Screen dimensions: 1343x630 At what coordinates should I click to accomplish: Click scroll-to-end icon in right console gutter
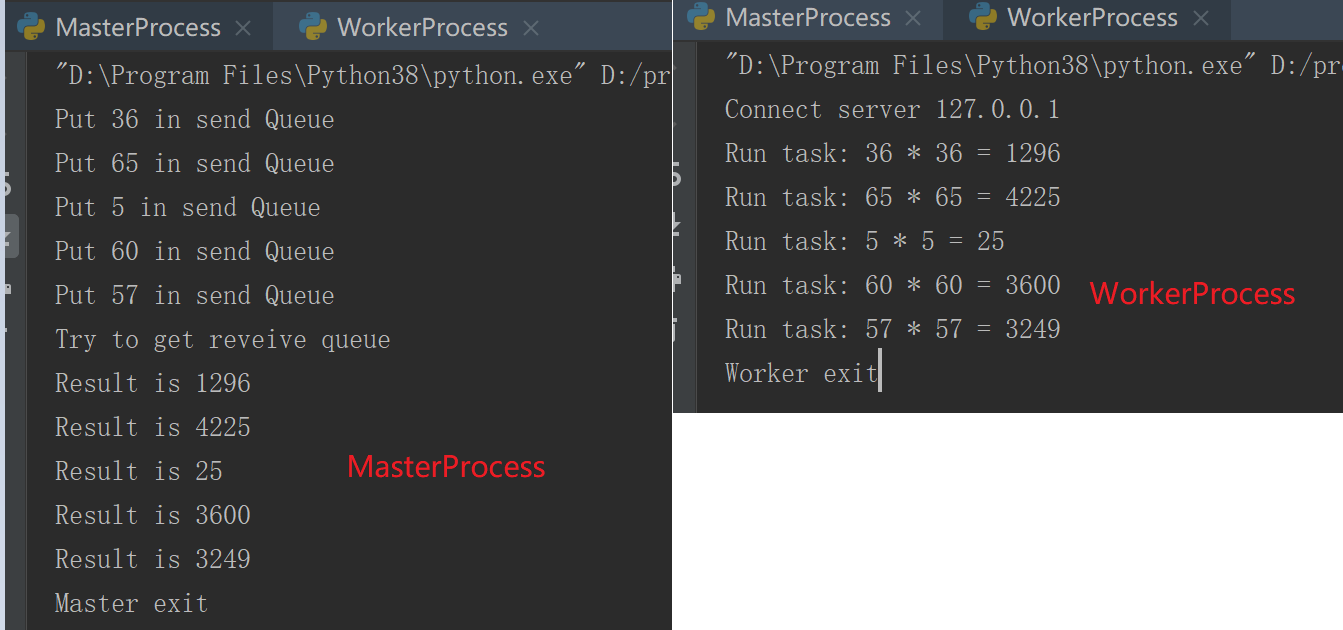pos(677,224)
